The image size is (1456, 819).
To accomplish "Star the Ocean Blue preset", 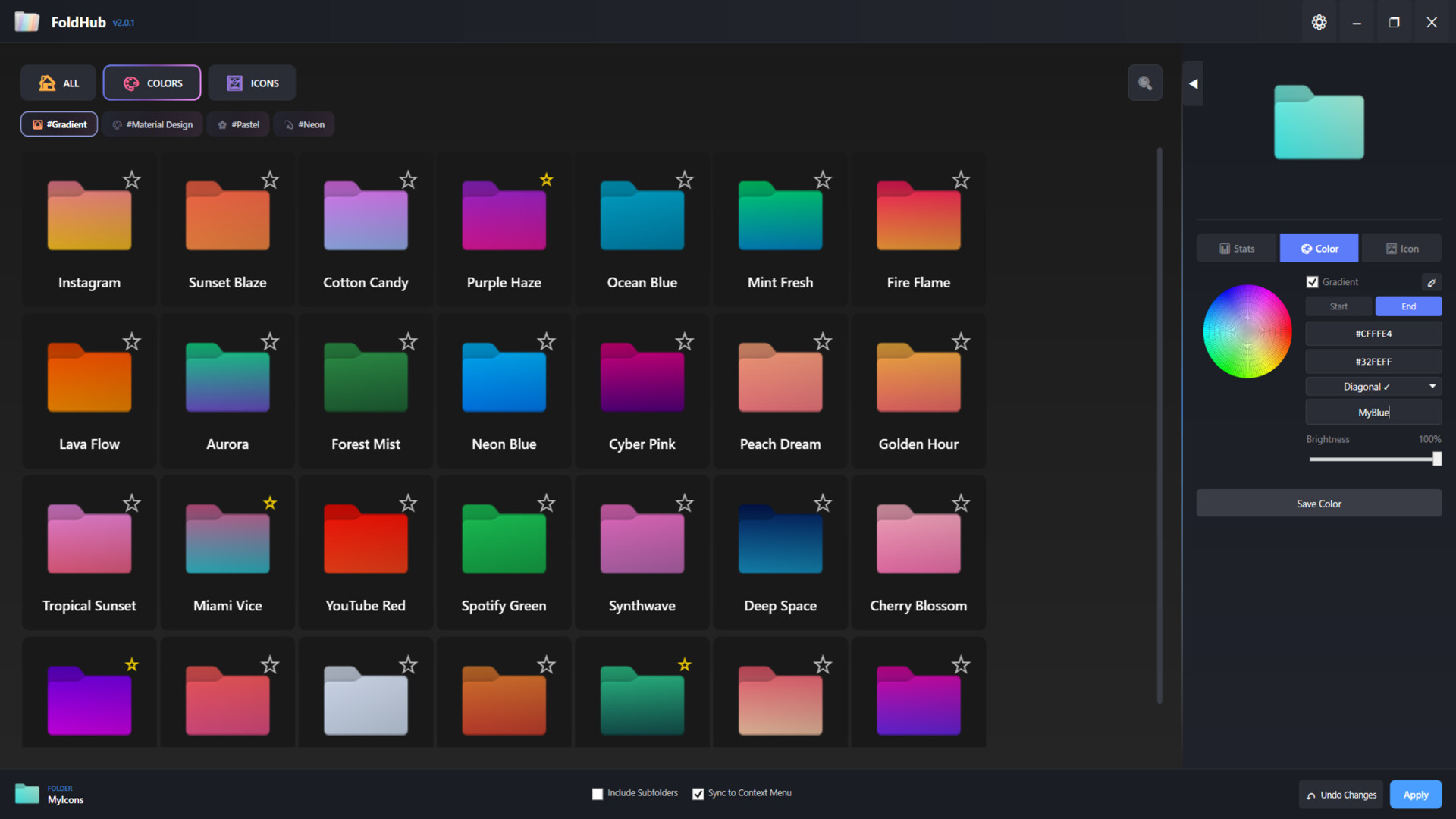I will point(684,180).
